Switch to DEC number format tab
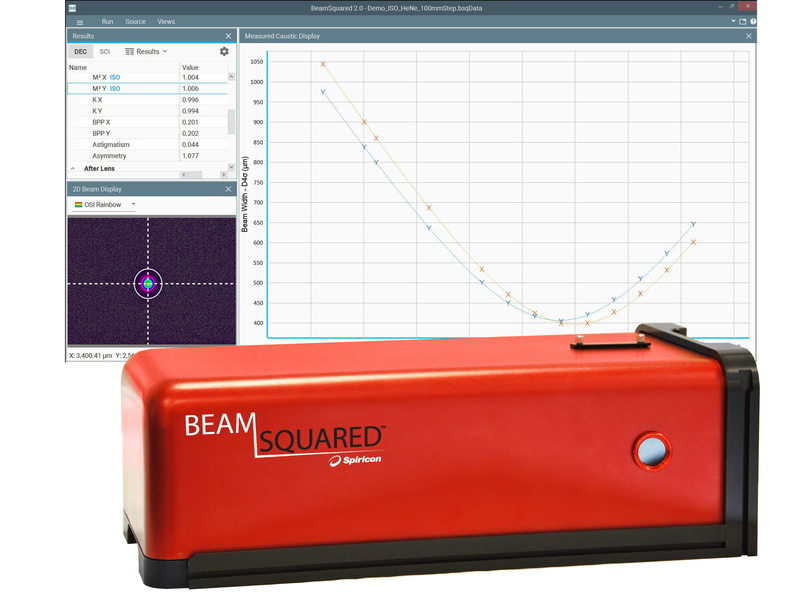This screenshot has height=600, width=800. [x=81, y=52]
